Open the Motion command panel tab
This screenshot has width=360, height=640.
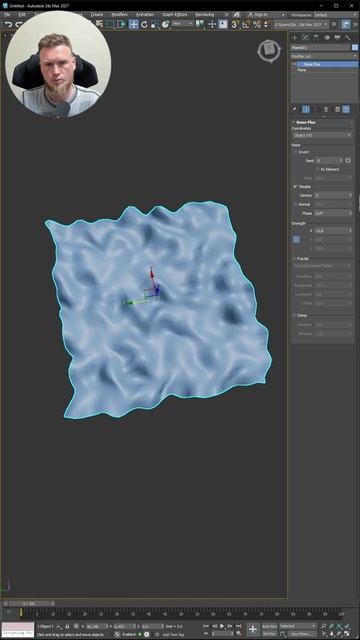click(x=327, y=38)
